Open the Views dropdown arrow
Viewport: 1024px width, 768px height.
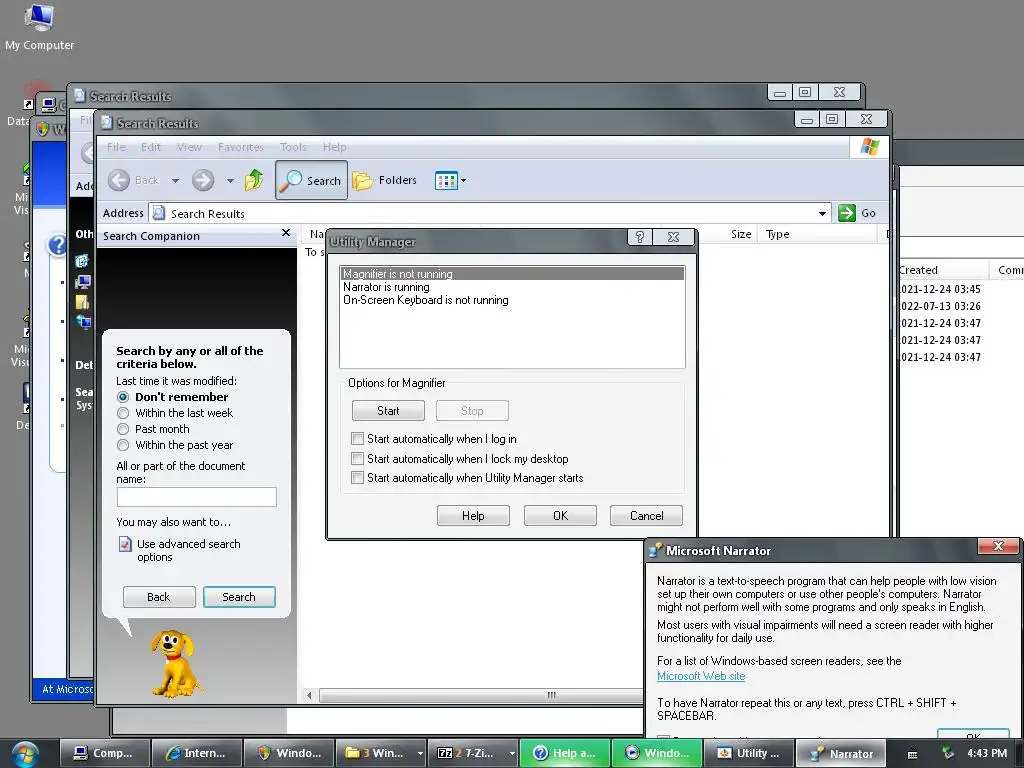click(x=464, y=180)
